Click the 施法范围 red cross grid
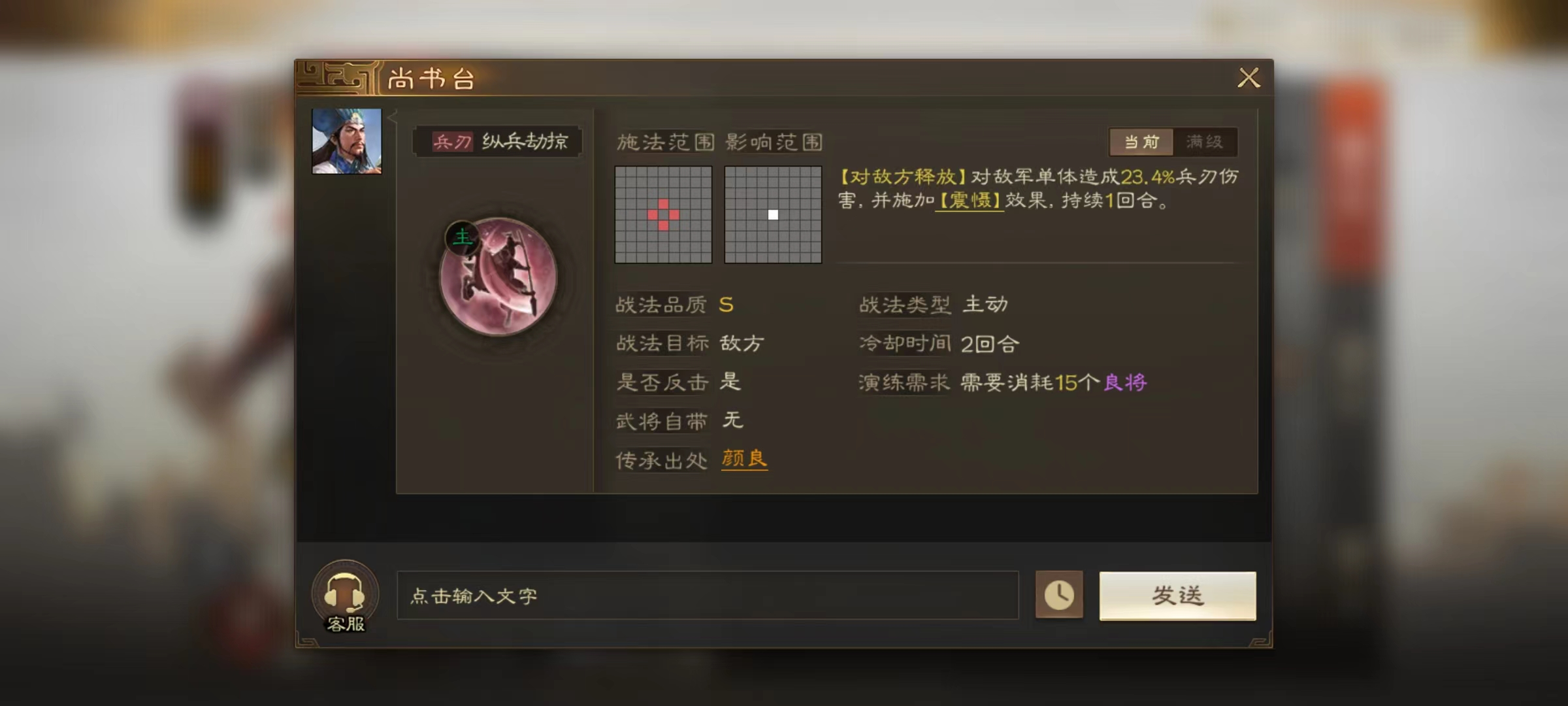This screenshot has width=1568, height=706. [663, 214]
